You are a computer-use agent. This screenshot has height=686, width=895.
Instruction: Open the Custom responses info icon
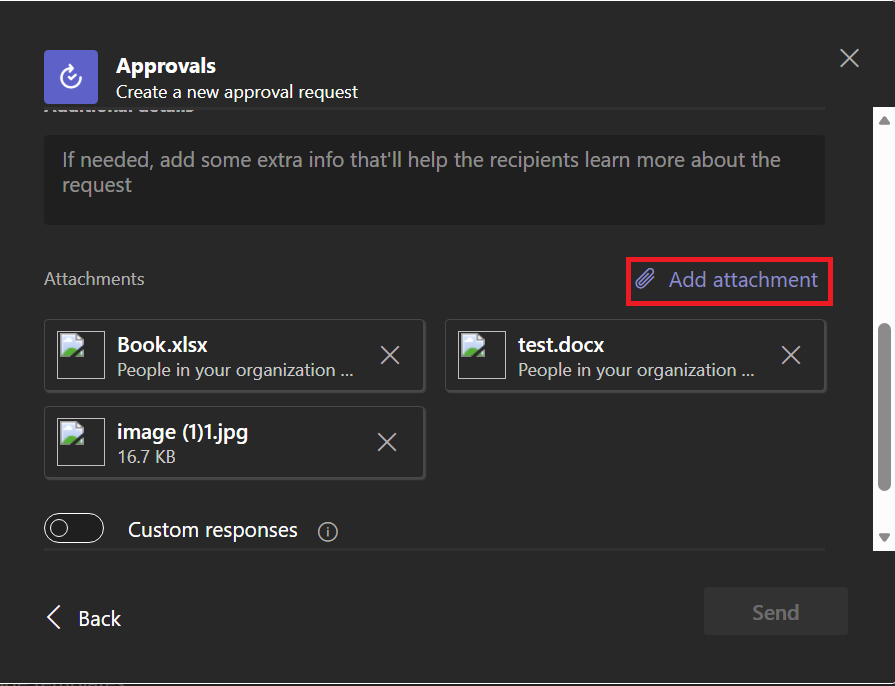328,531
